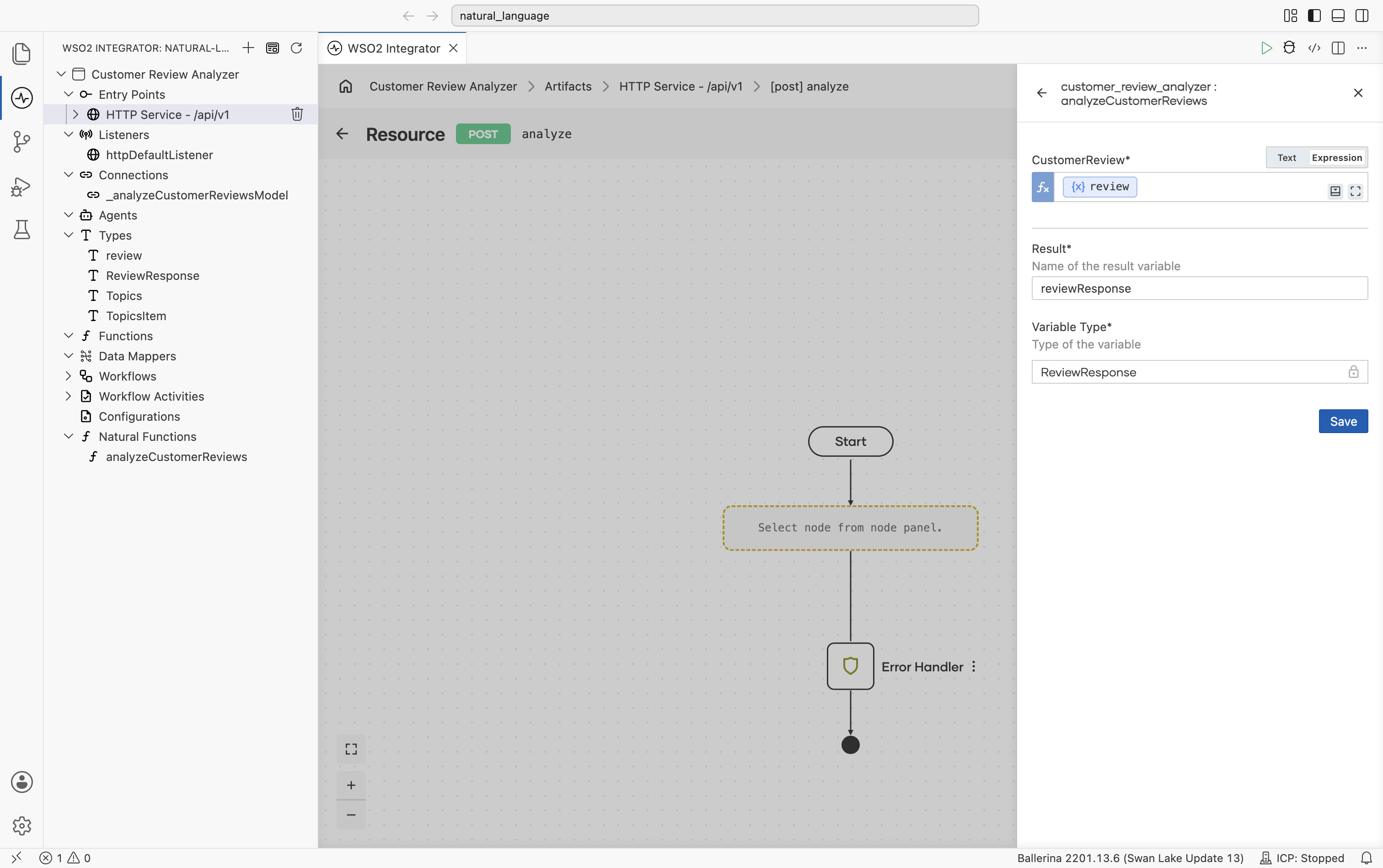Select the WSO2 Integrator editor tab
Image resolution: width=1383 pixels, height=868 pixels.
coord(393,48)
